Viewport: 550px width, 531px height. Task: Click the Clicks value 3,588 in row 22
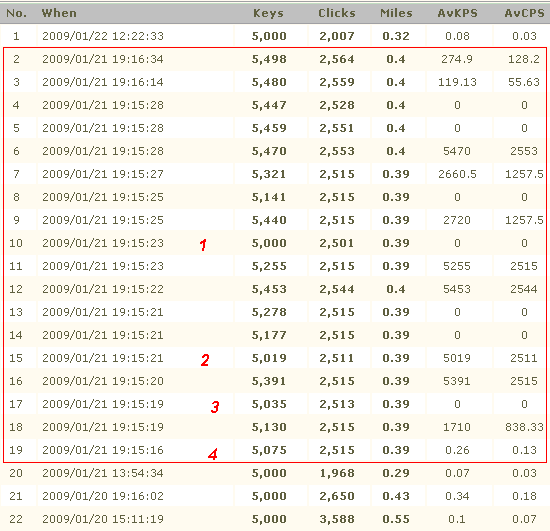click(337, 519)
